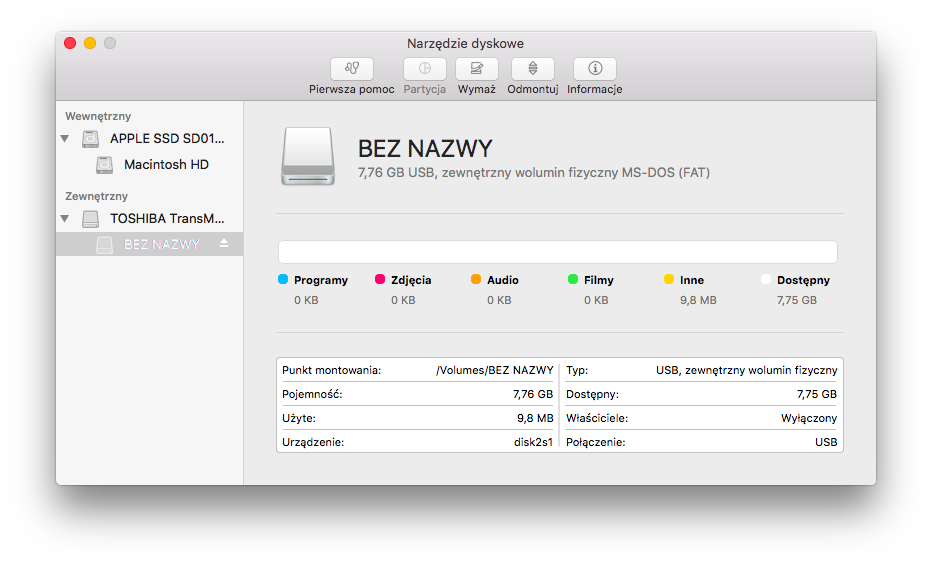The height and width of the screenshot is (565, 932).
Task: Click the Partycja toolbar icon
Action: 424,69
